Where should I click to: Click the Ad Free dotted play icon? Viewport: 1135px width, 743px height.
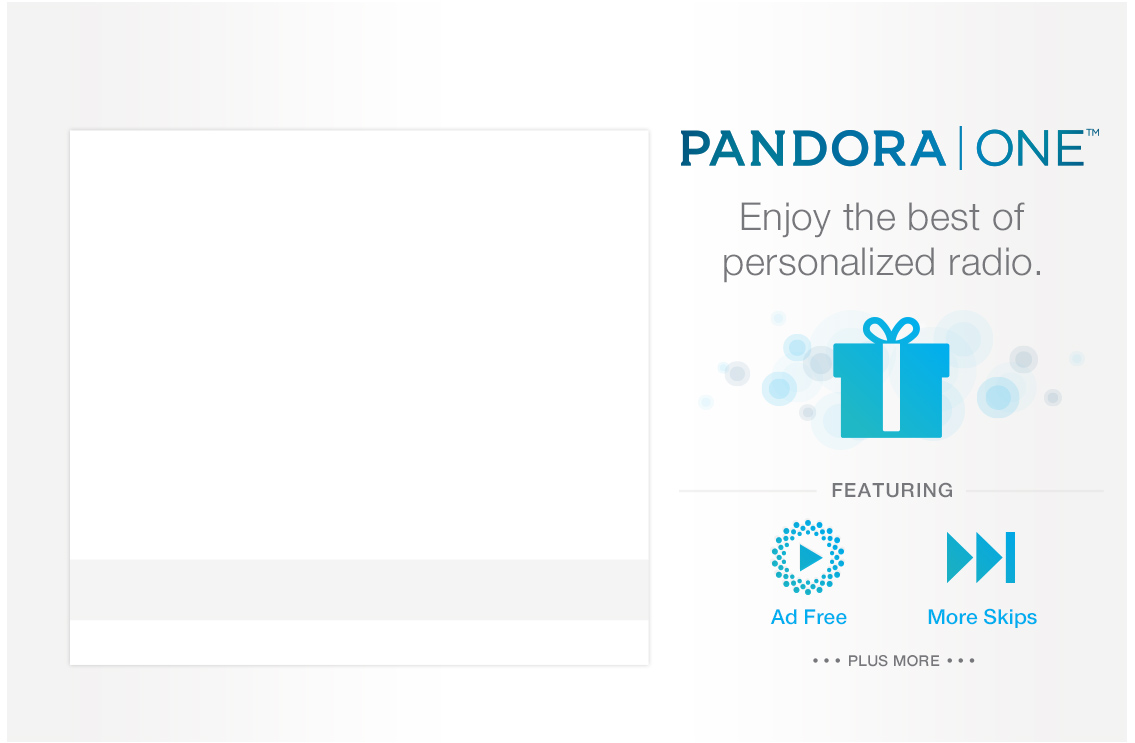tap(808, 557)
